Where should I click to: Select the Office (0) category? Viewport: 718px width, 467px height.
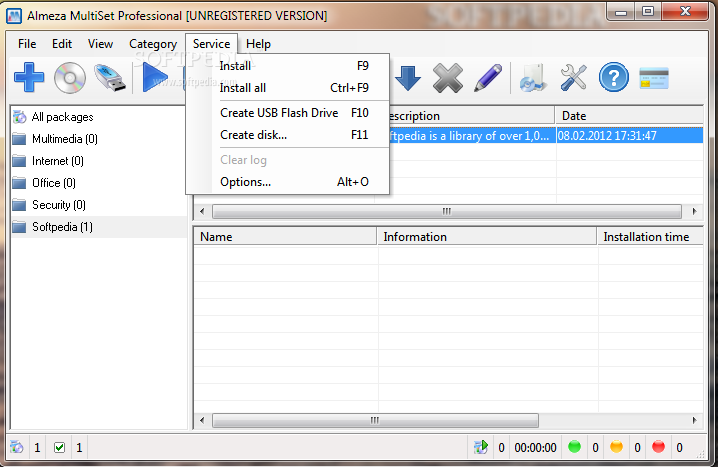click(x=54, y=183)
